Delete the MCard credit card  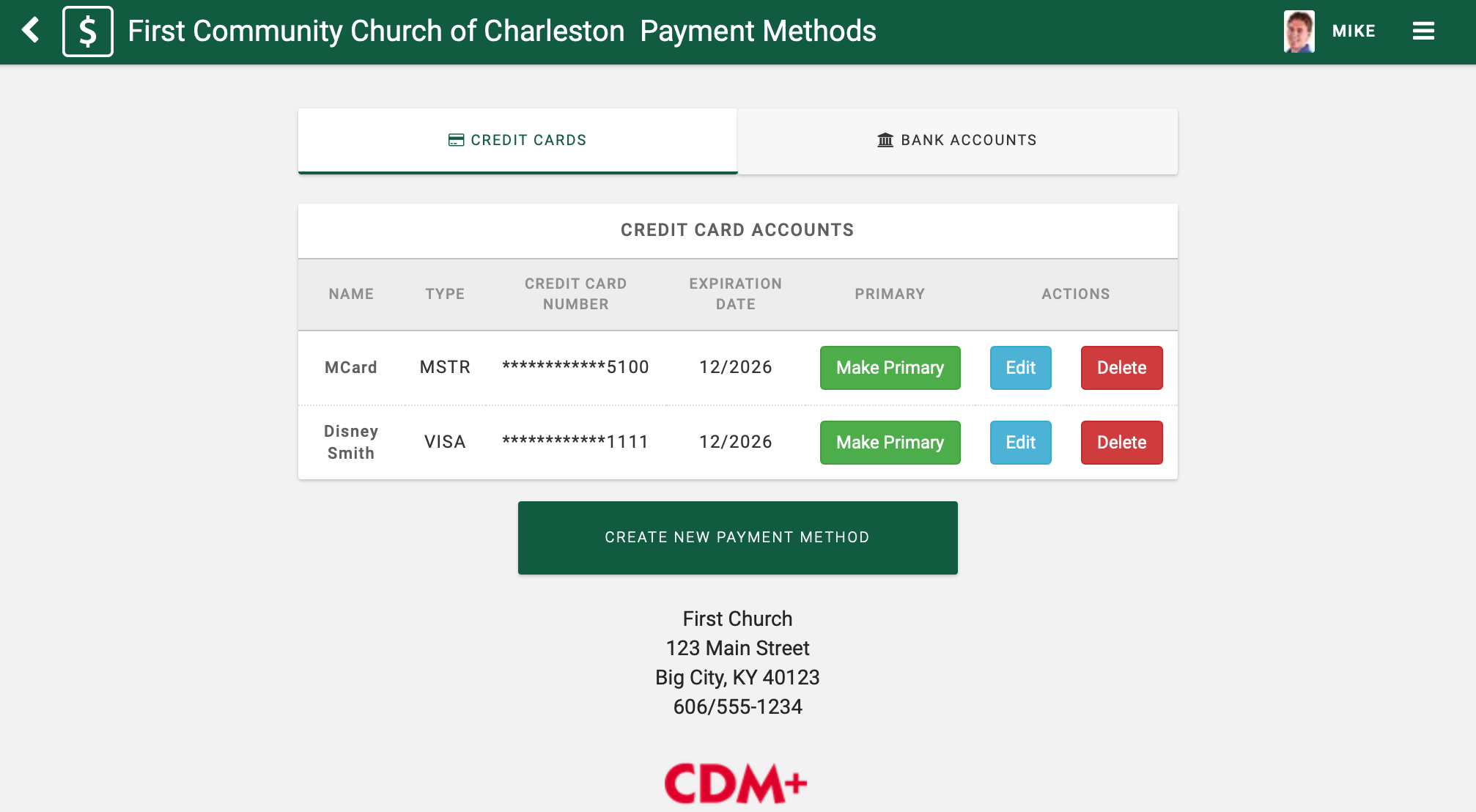[x=1121, y=368]
